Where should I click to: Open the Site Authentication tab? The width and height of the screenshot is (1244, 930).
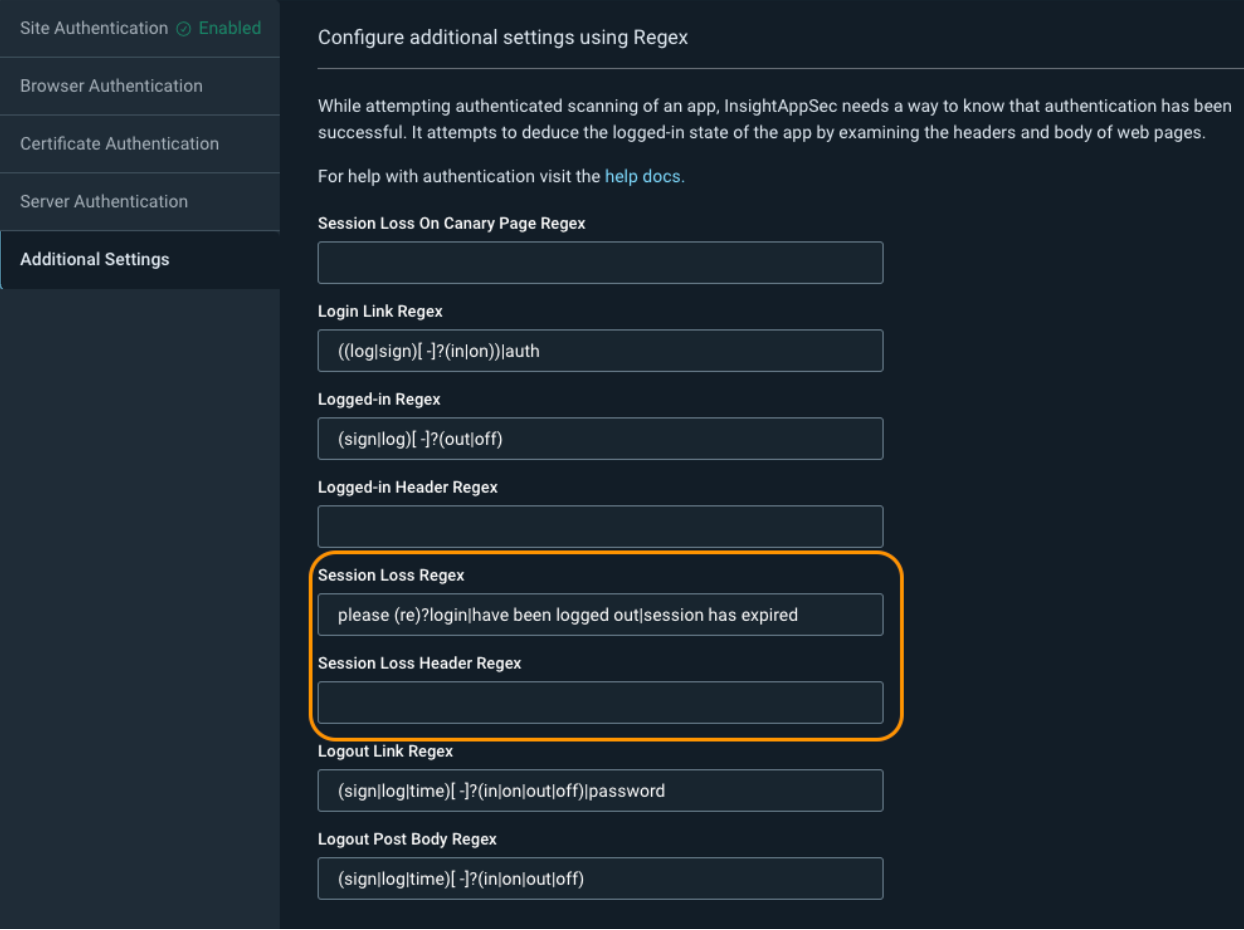click(94, 28)
